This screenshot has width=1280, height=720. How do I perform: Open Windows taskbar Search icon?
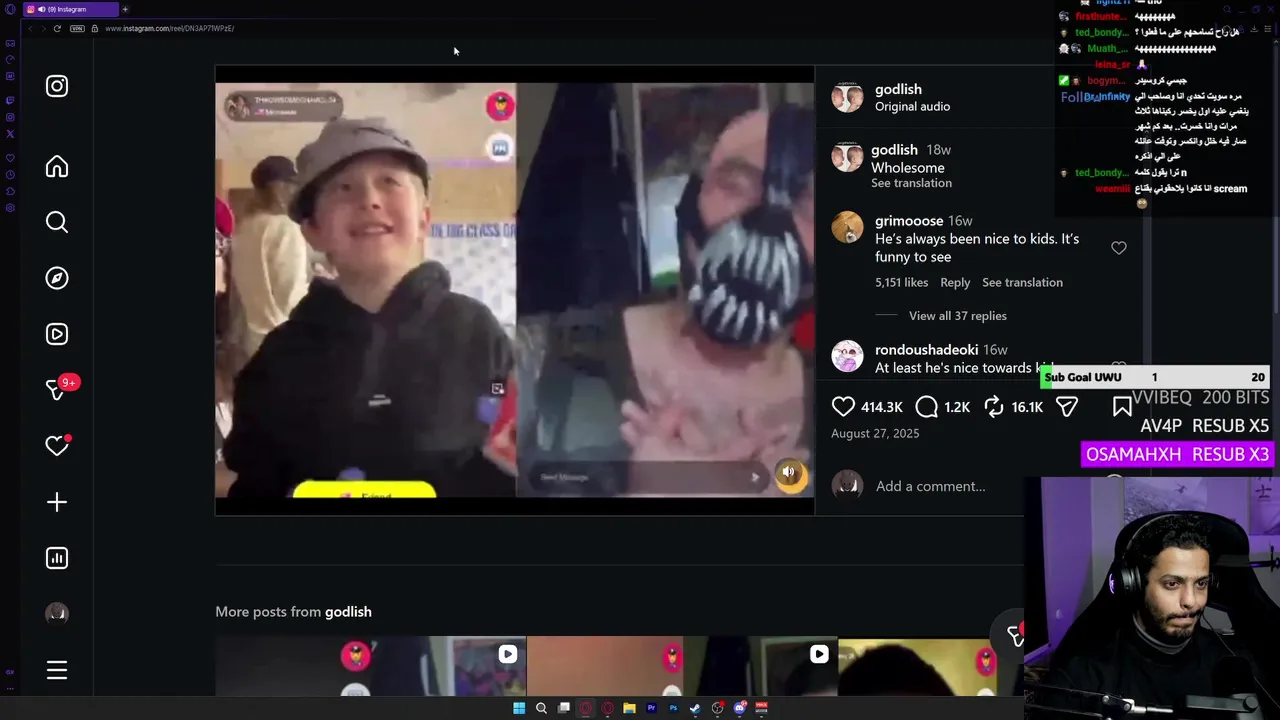541,708
